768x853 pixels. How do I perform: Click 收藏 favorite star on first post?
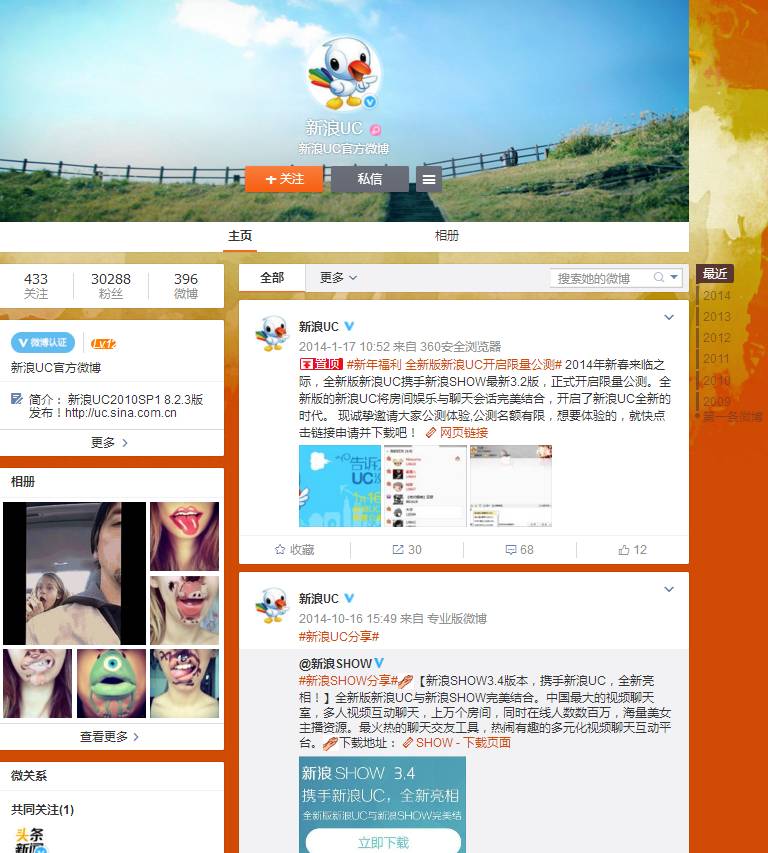(x=294, y=550)
